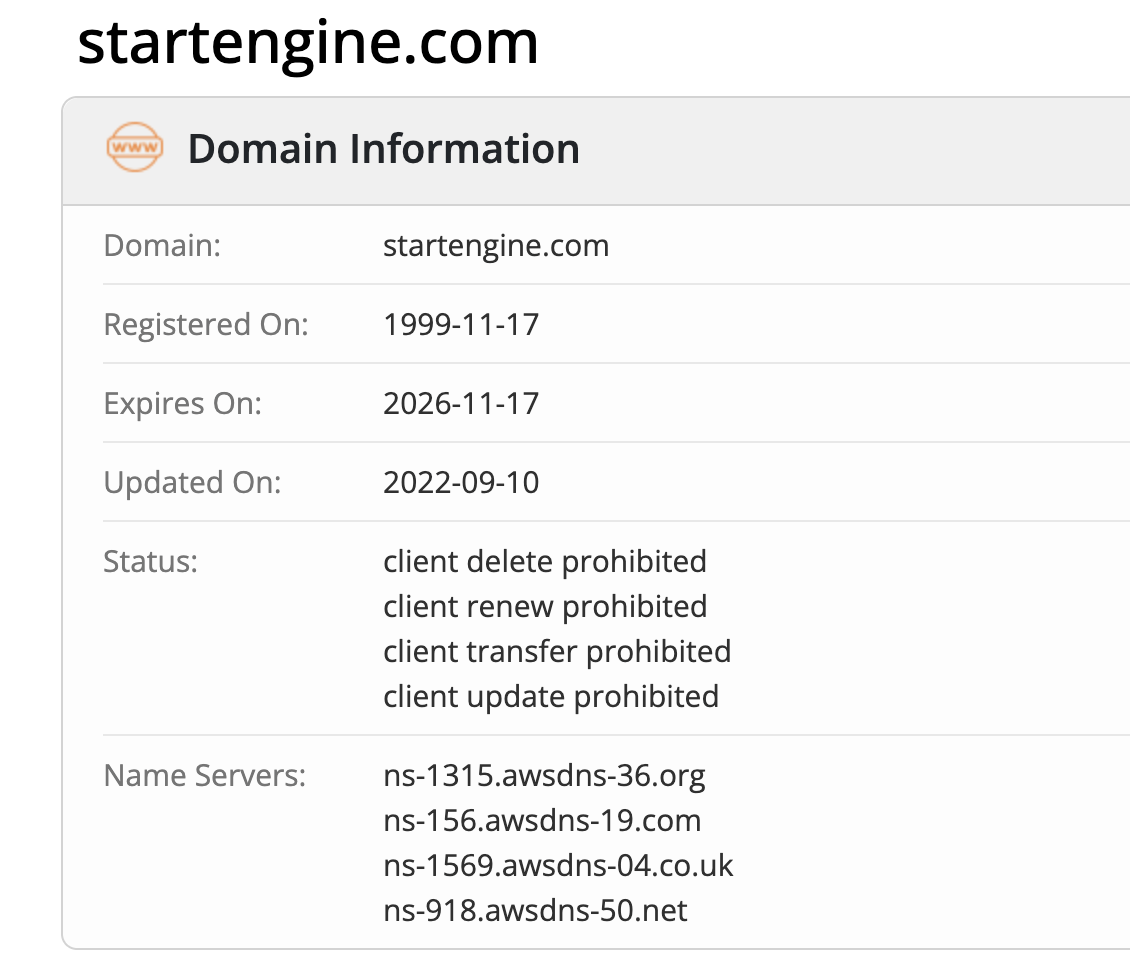Click the Registered On: label
This screenshot has height=962, width=1130.
(206, 324)
